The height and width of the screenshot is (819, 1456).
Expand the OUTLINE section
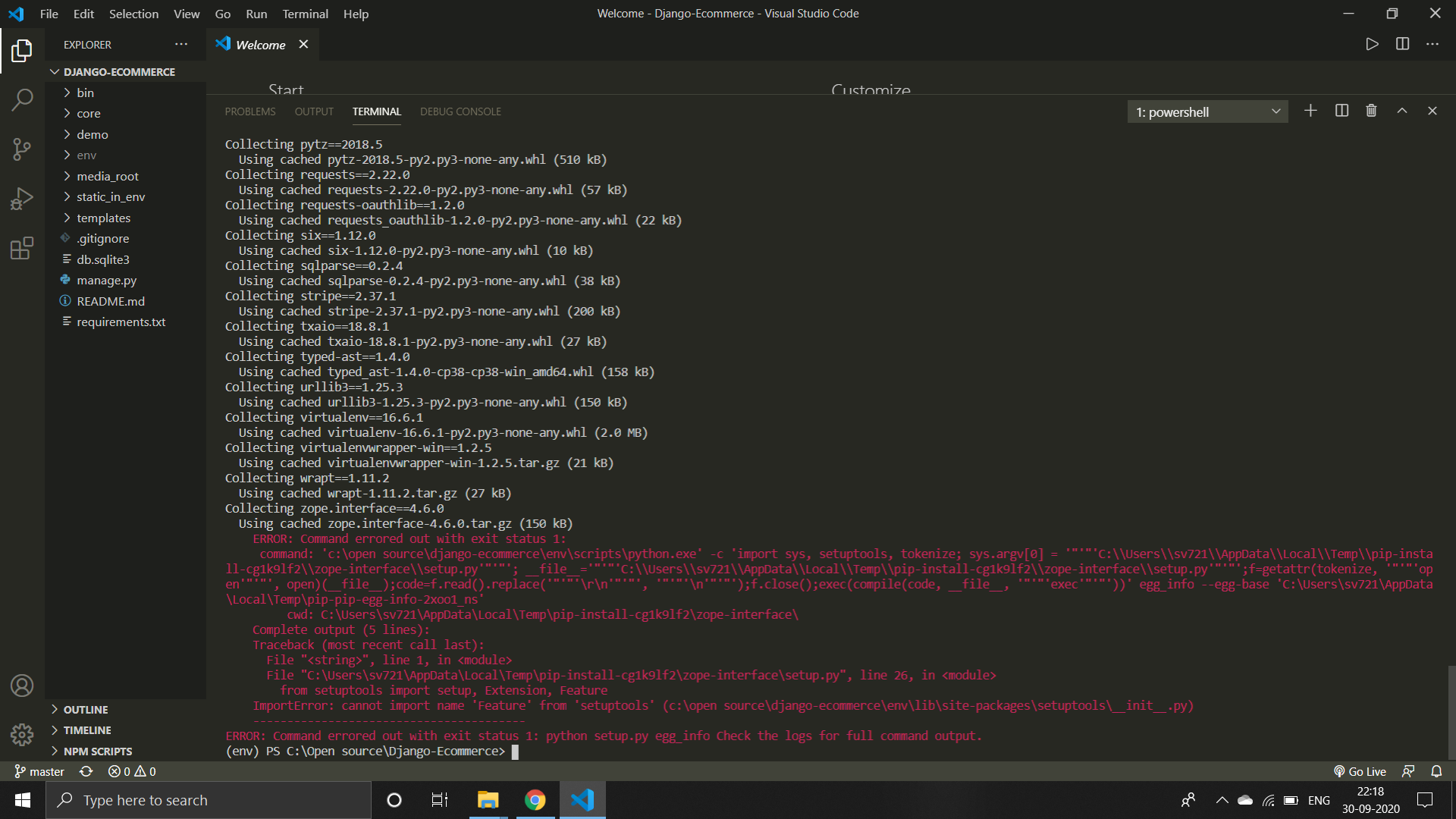85,709
